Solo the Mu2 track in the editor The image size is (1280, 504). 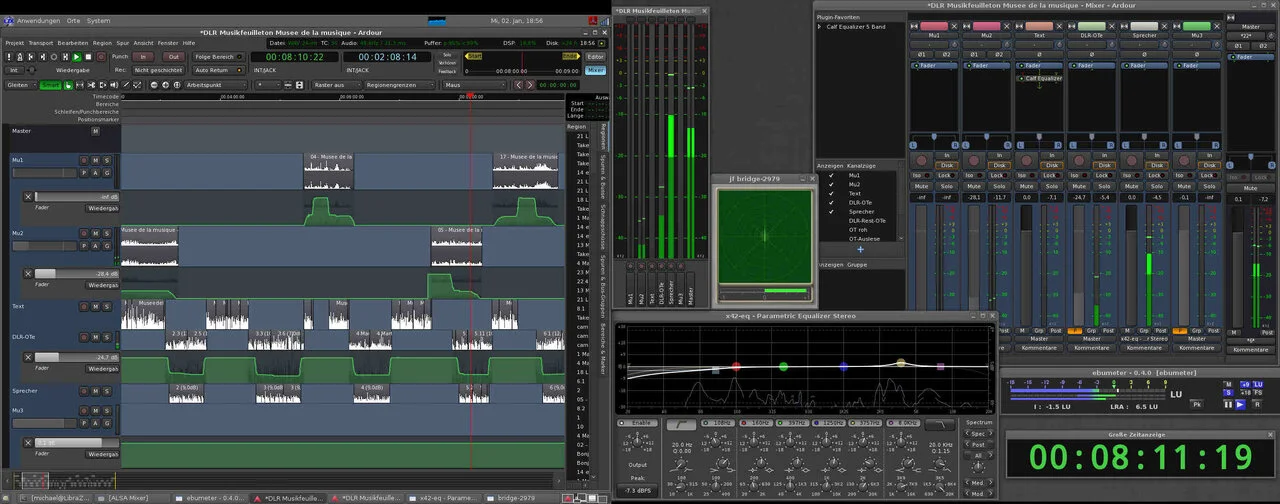pos(107,234)
